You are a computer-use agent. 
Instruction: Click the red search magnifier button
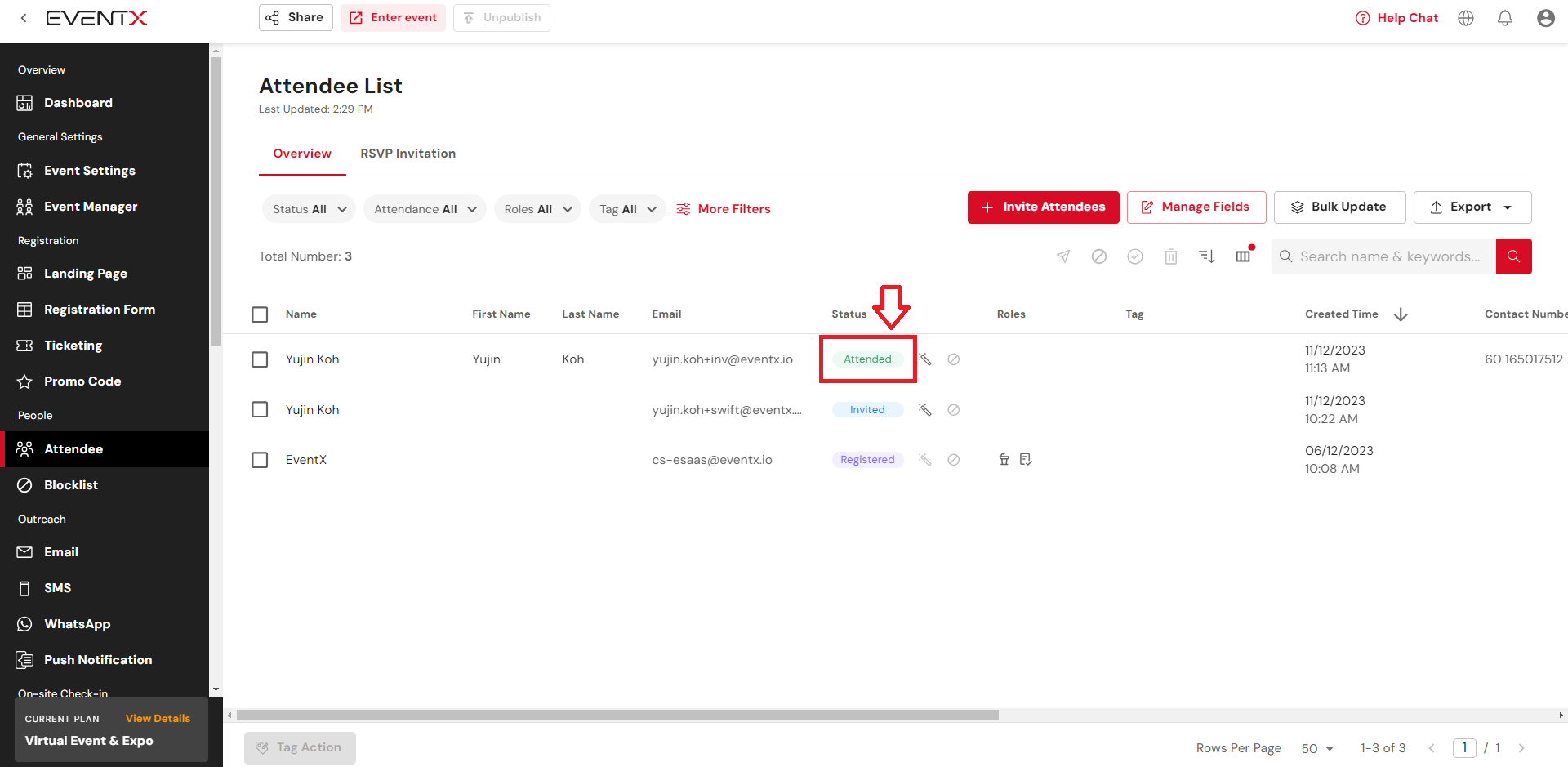(x=1513, y=256)
